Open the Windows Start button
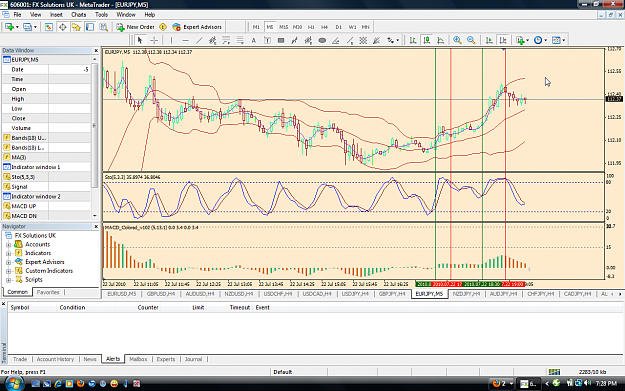This screenshot has width=625, height=391. coord(14,383)
